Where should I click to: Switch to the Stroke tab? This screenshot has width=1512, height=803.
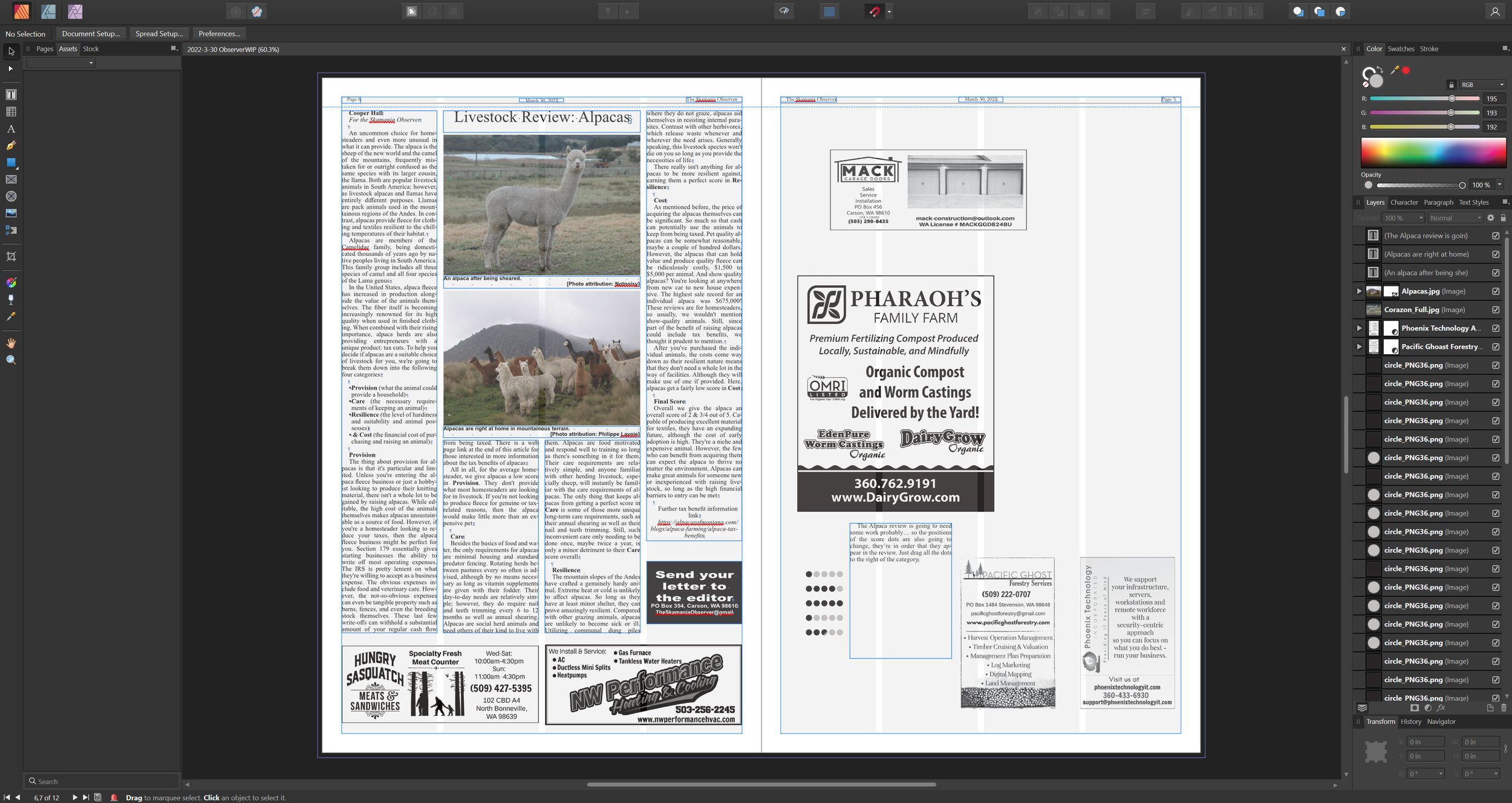[x=1429, y=49]
